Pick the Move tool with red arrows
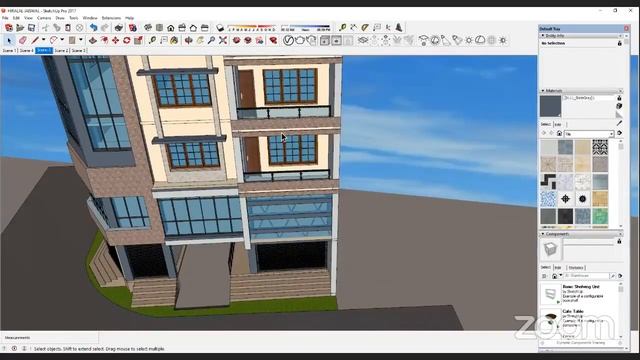 116,40
